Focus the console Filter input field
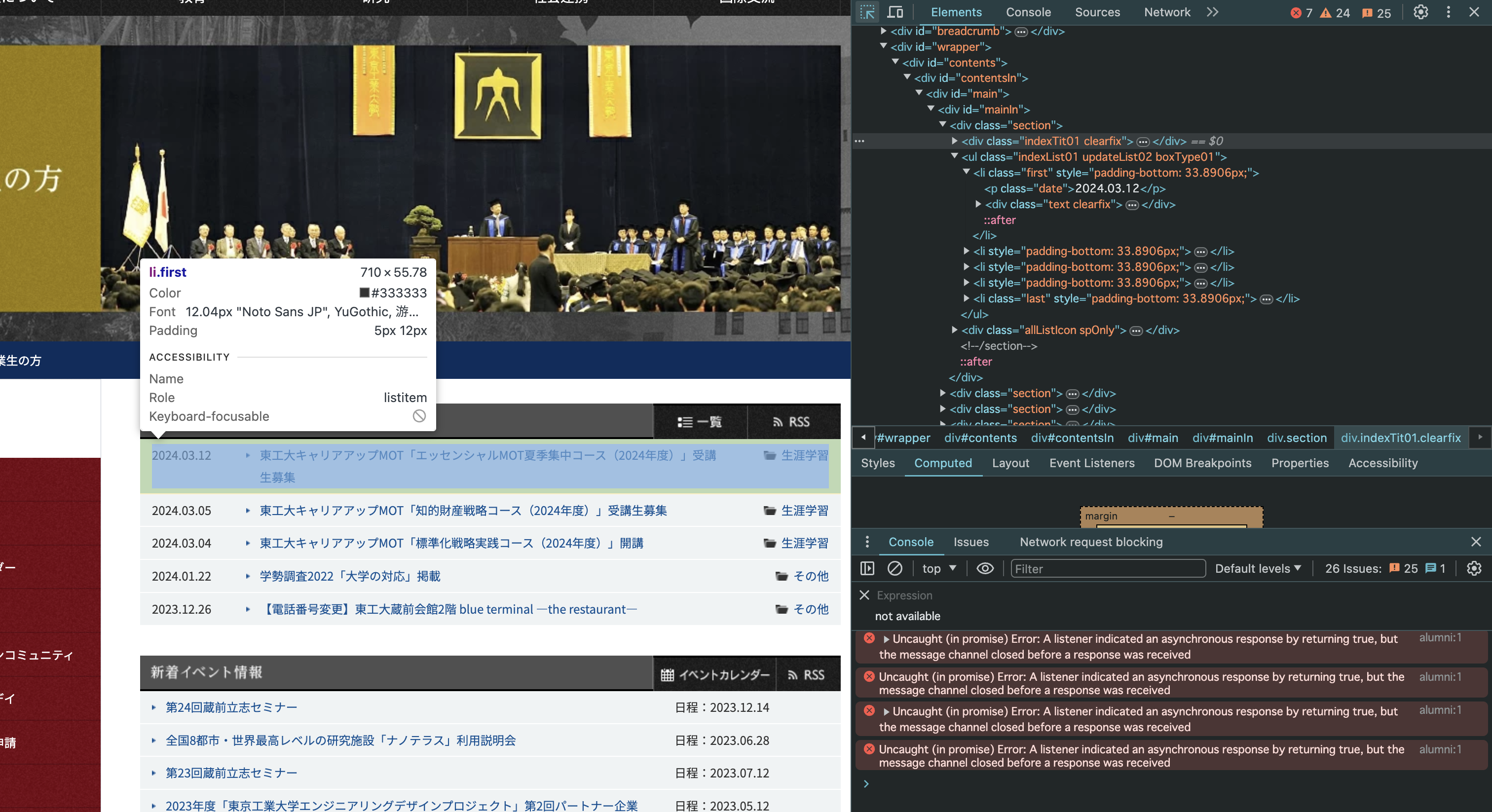Viewport: 1492px width, 812px height. click(x=1108, y=568)
